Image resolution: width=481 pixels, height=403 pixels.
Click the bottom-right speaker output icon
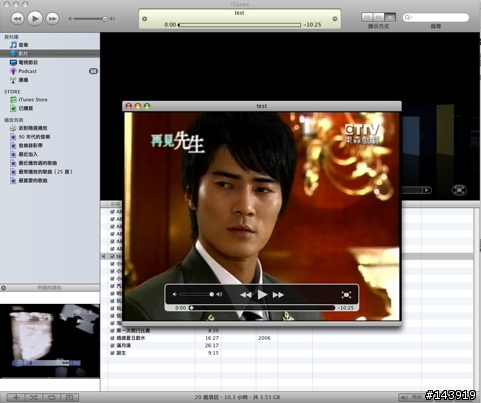pyautogui.click(x=404, y=397)
